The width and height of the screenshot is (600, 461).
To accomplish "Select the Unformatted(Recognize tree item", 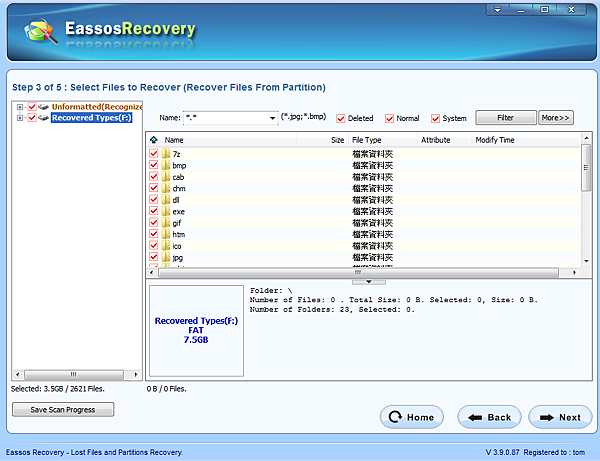I will (x=97, y=107).
